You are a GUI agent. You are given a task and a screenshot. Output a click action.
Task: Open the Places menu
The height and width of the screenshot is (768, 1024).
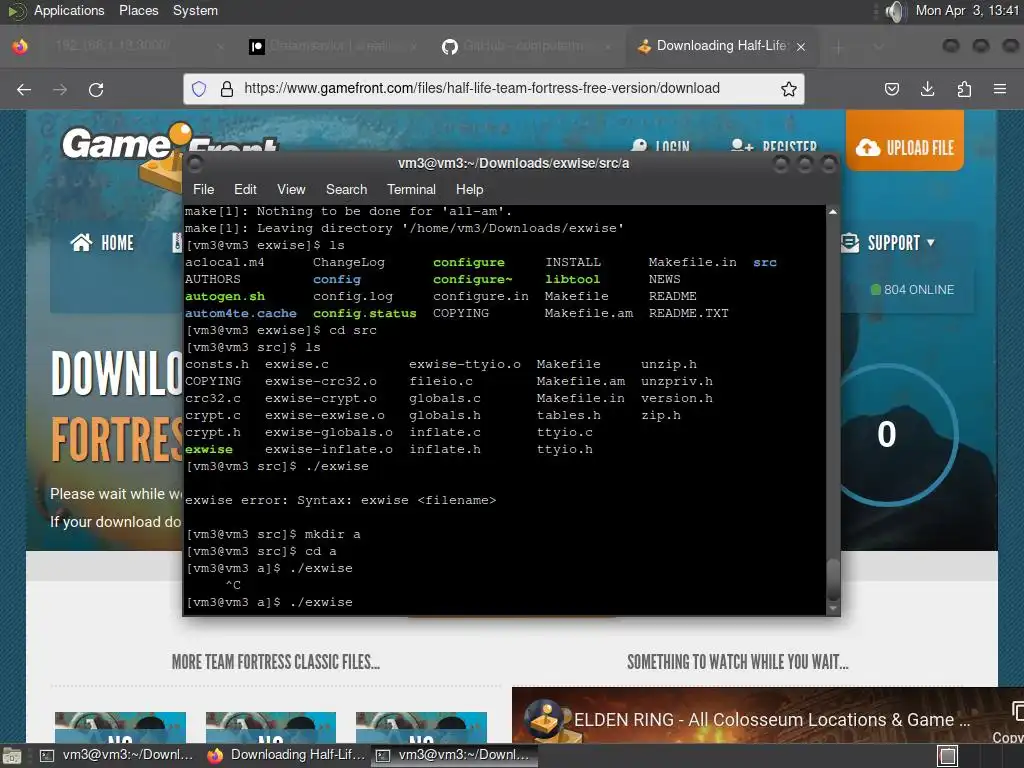click(138, 10)
